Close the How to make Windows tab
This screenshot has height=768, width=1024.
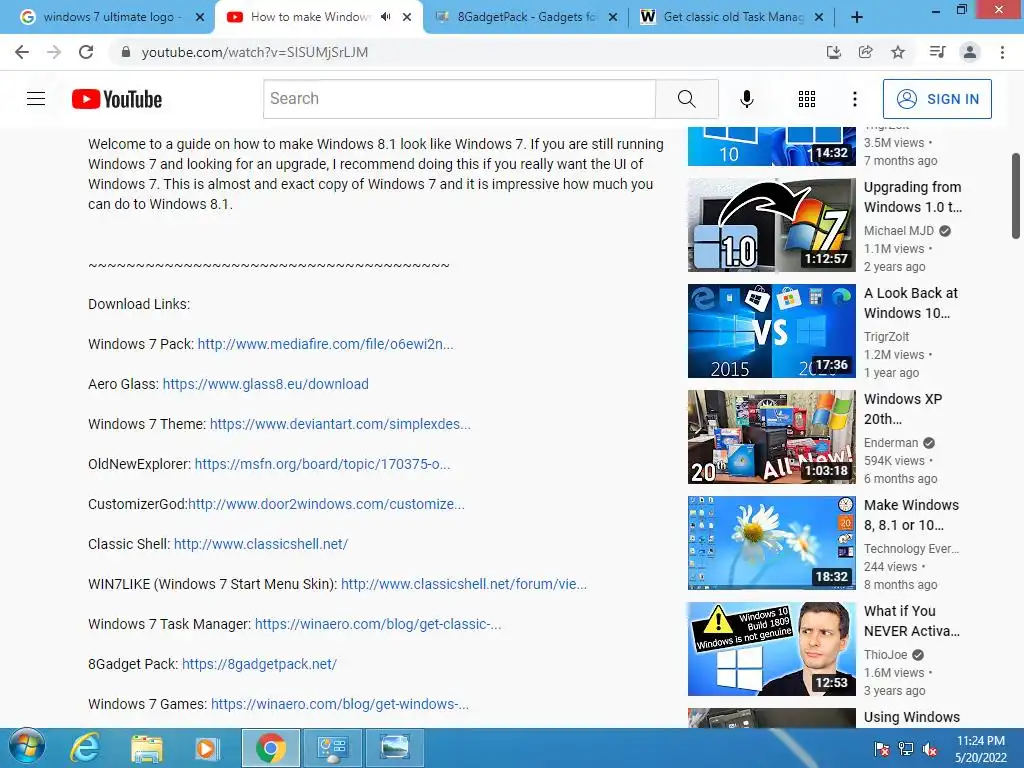tap(407, 18)
